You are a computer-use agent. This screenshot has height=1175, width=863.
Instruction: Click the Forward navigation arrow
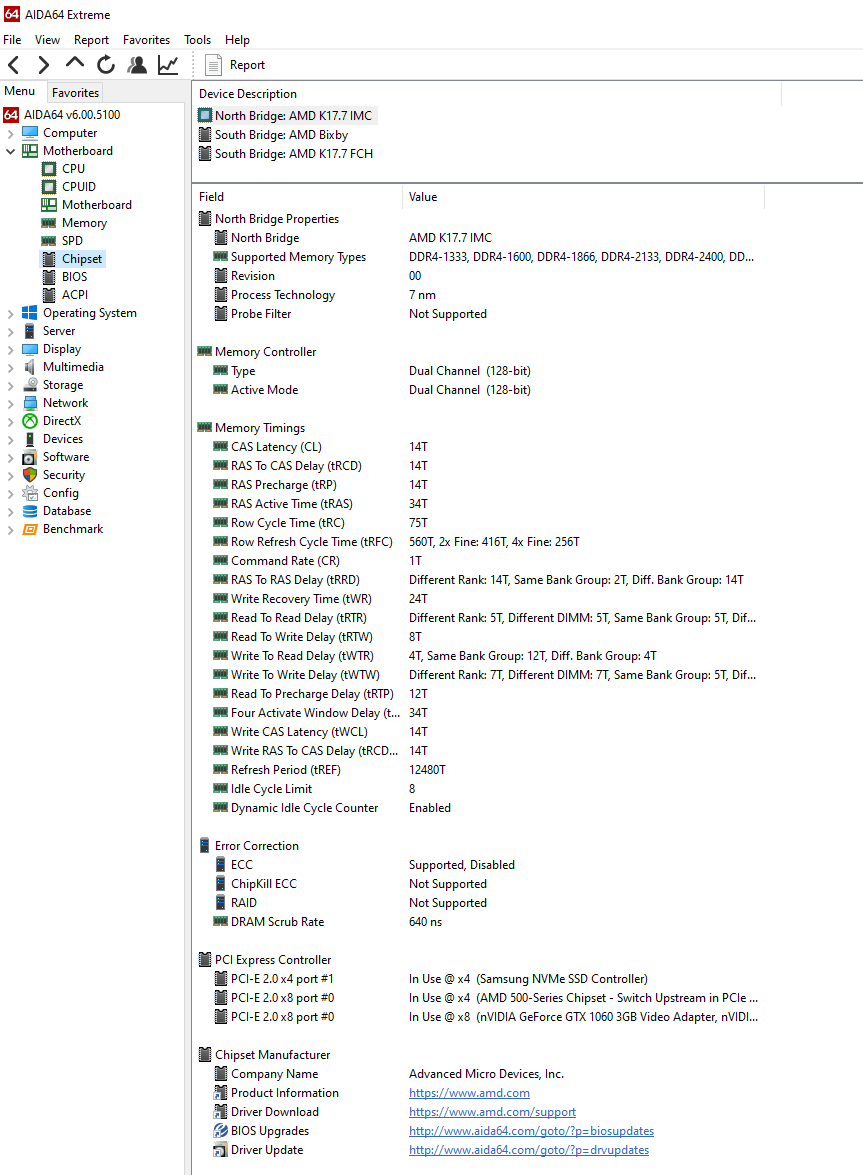43,65
